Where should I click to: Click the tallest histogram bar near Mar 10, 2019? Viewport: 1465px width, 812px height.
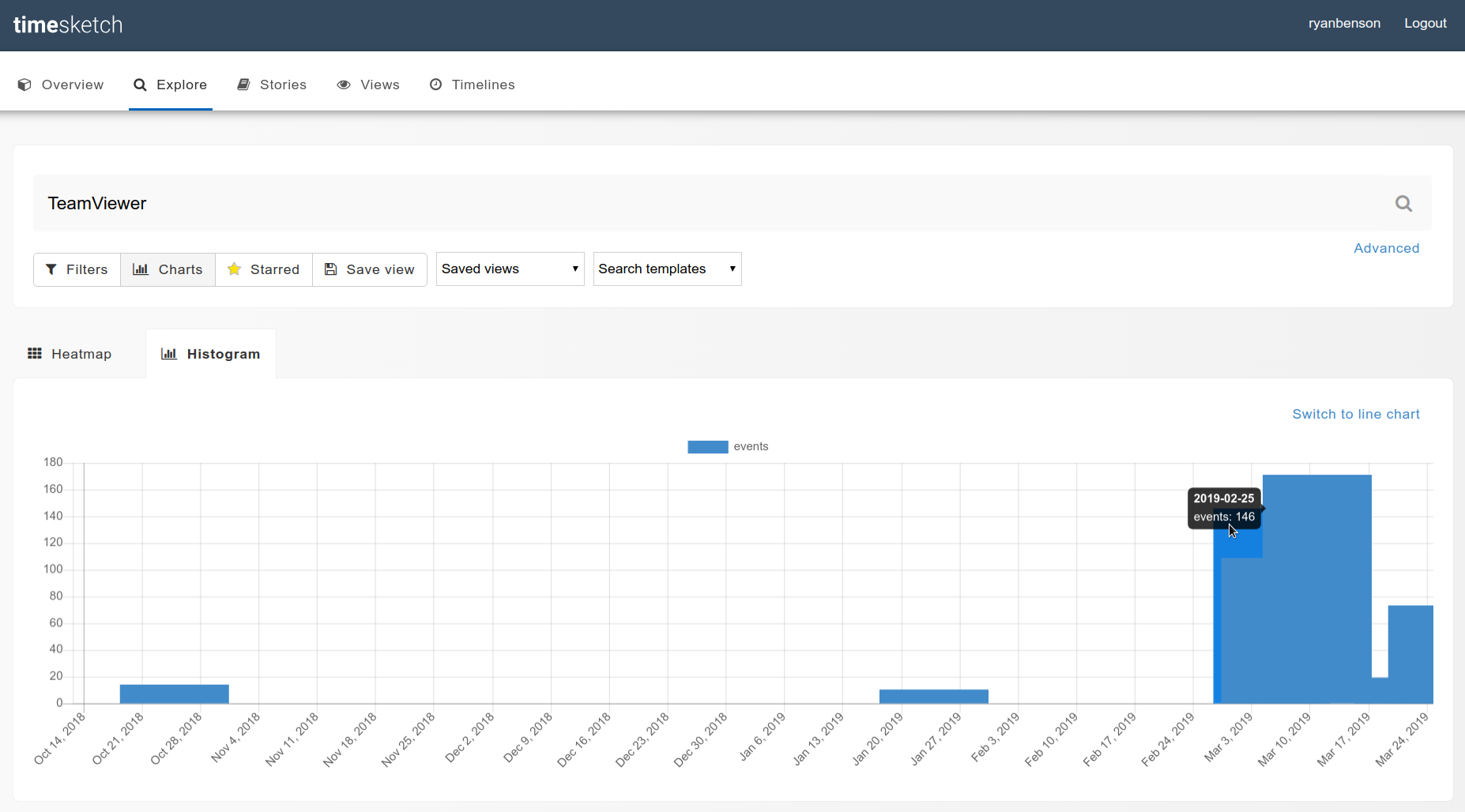tap(1317, 589)
